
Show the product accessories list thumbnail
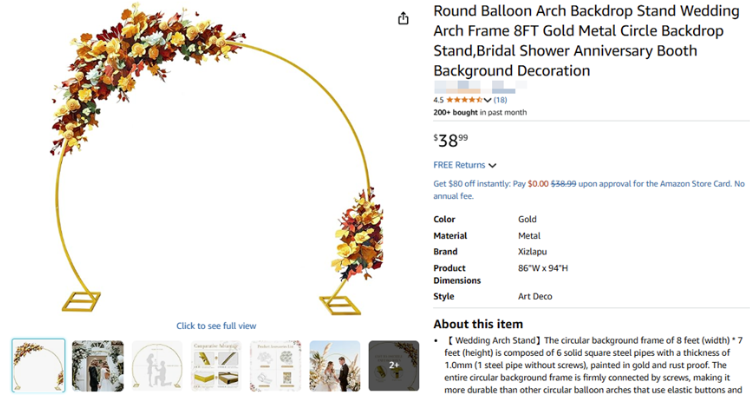point(276,366)
